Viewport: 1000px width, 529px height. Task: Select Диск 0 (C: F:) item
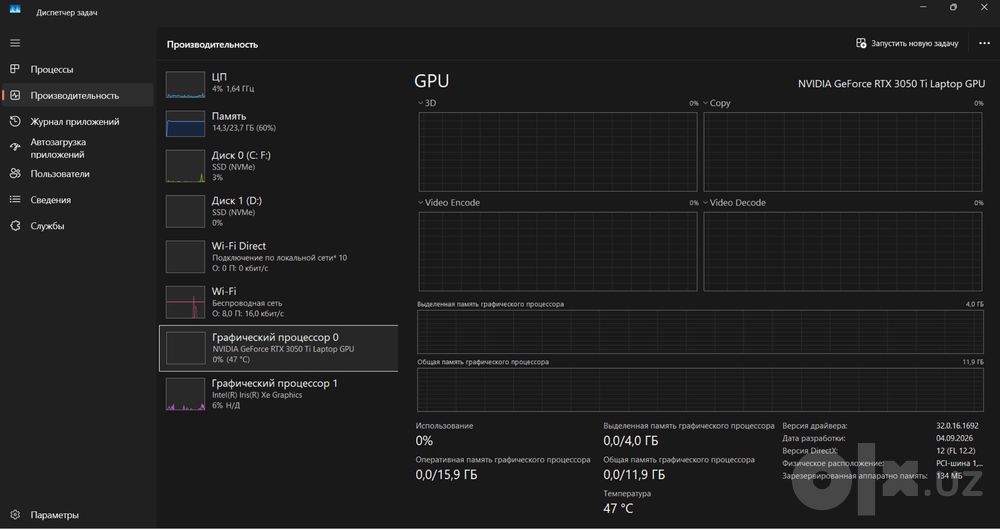pyautogui.click(x=278, y=166)
